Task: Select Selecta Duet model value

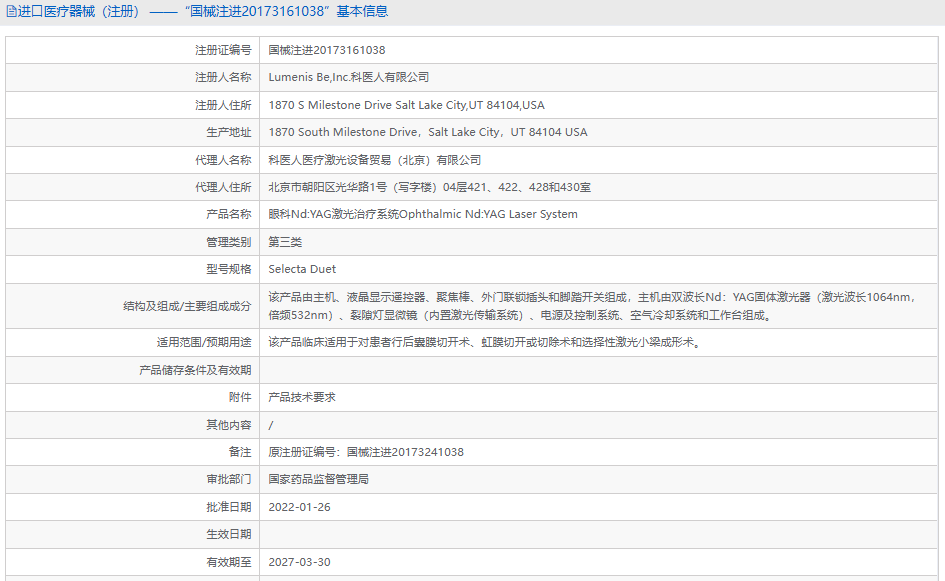Action: 302,269
